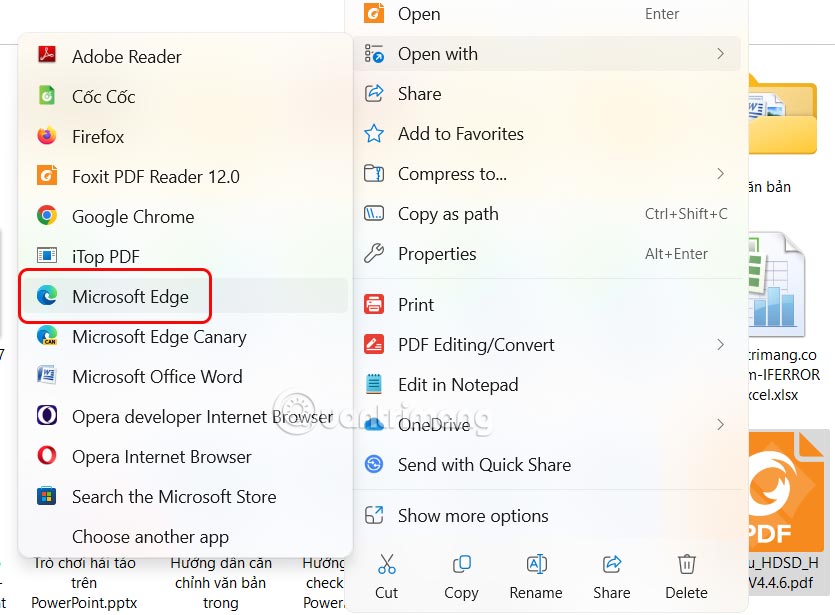Open with Google Chrome label
This screenshot has width=835, height=615.
[133, 217]
